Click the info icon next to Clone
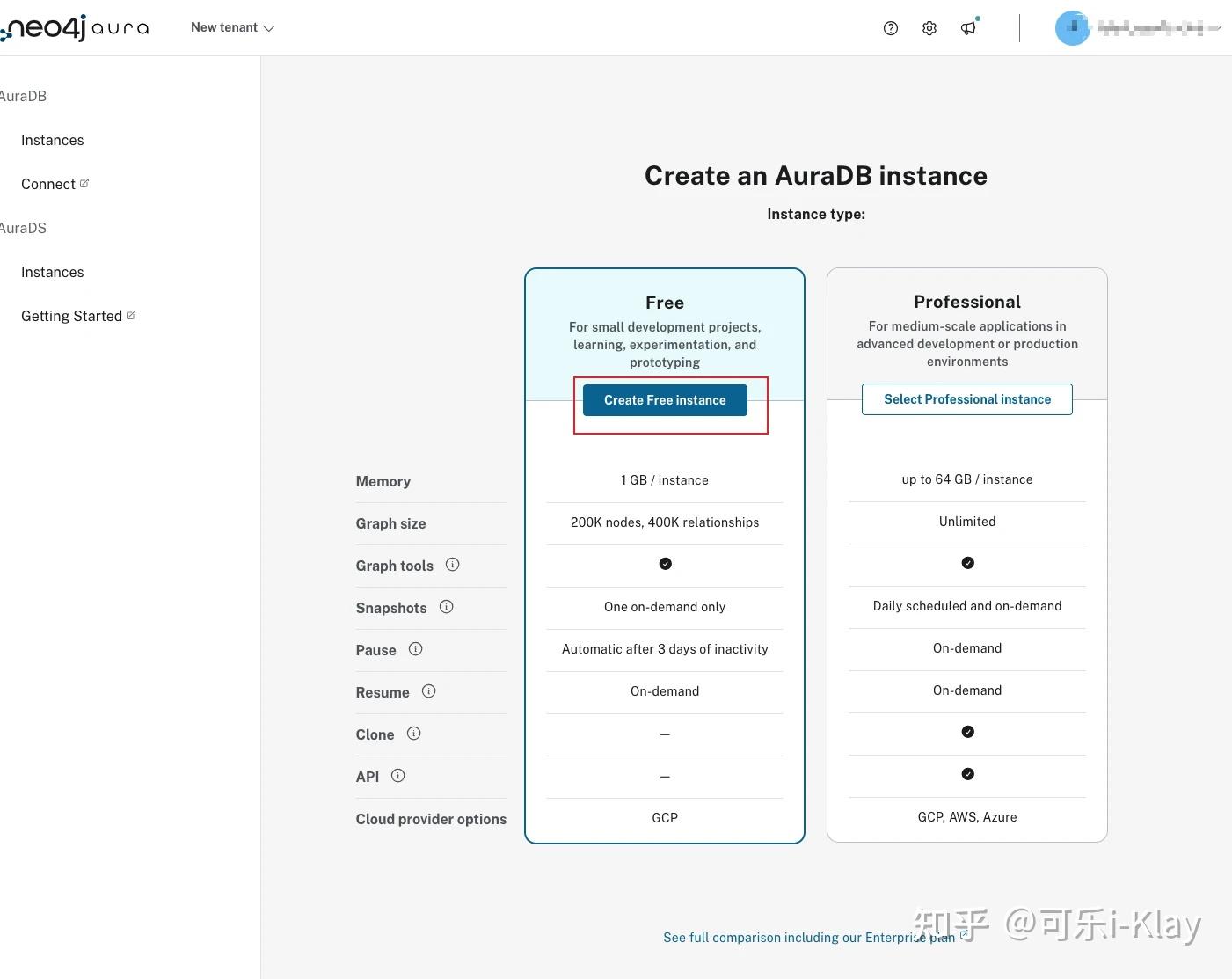This screenshot has height=979, width=1232. click(x=413, y=733)
